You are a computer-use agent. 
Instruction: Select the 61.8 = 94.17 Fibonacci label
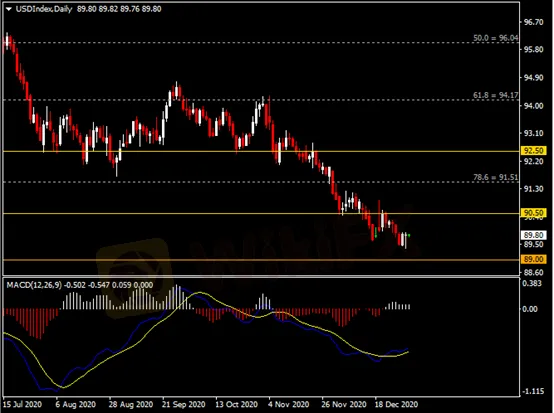pos(496,95)
